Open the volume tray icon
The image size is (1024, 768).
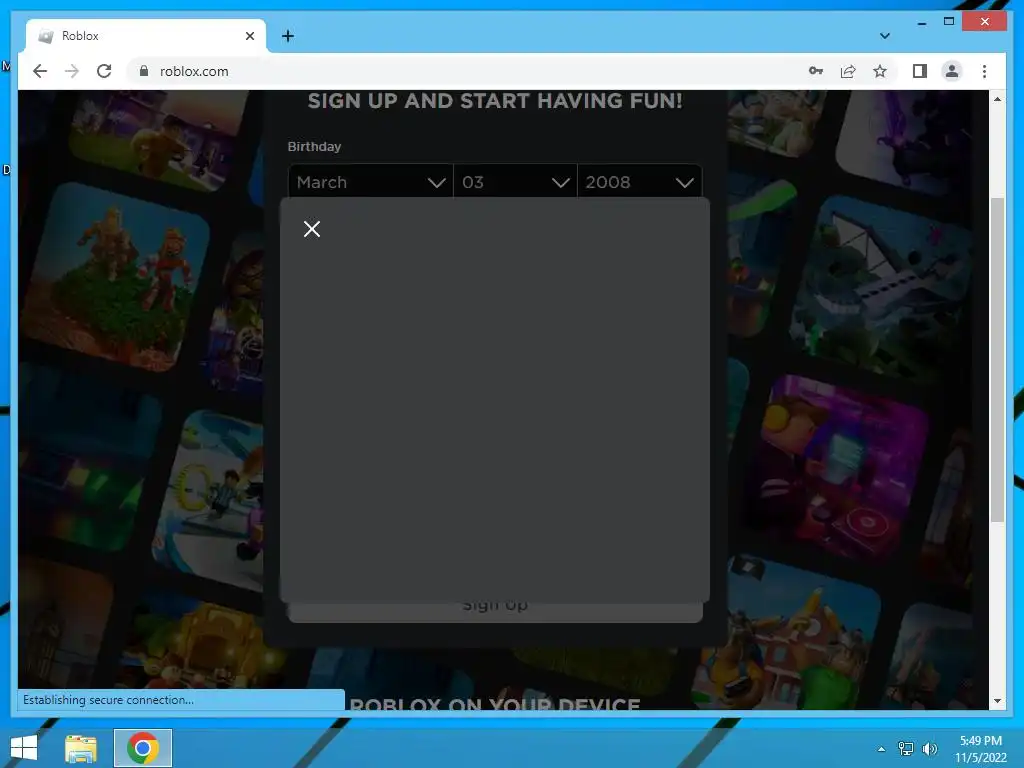point(929,749)
